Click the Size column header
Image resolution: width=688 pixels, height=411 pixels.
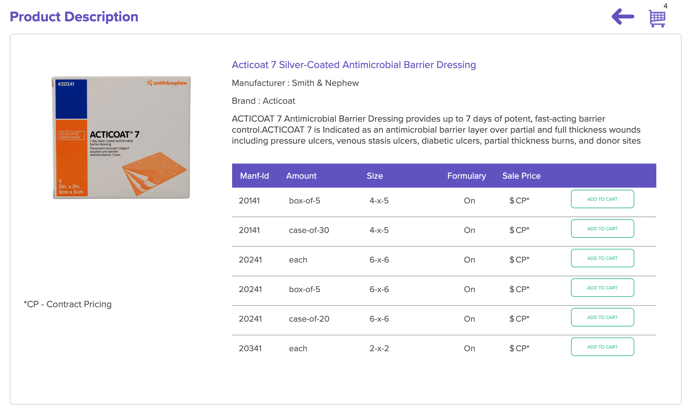(x=375, y=176)
